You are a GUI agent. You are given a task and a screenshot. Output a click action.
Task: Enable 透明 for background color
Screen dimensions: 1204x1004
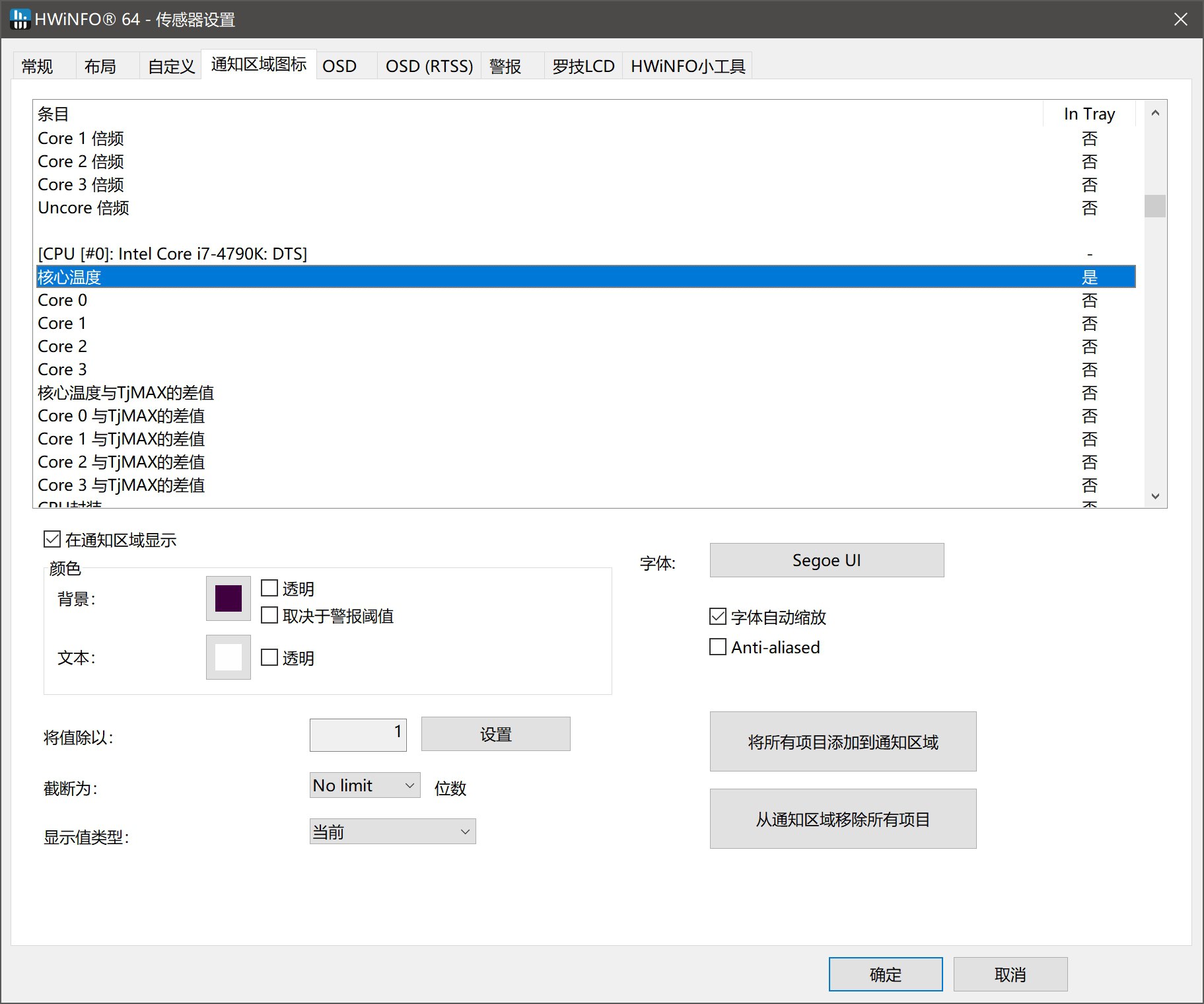[269, 588]
